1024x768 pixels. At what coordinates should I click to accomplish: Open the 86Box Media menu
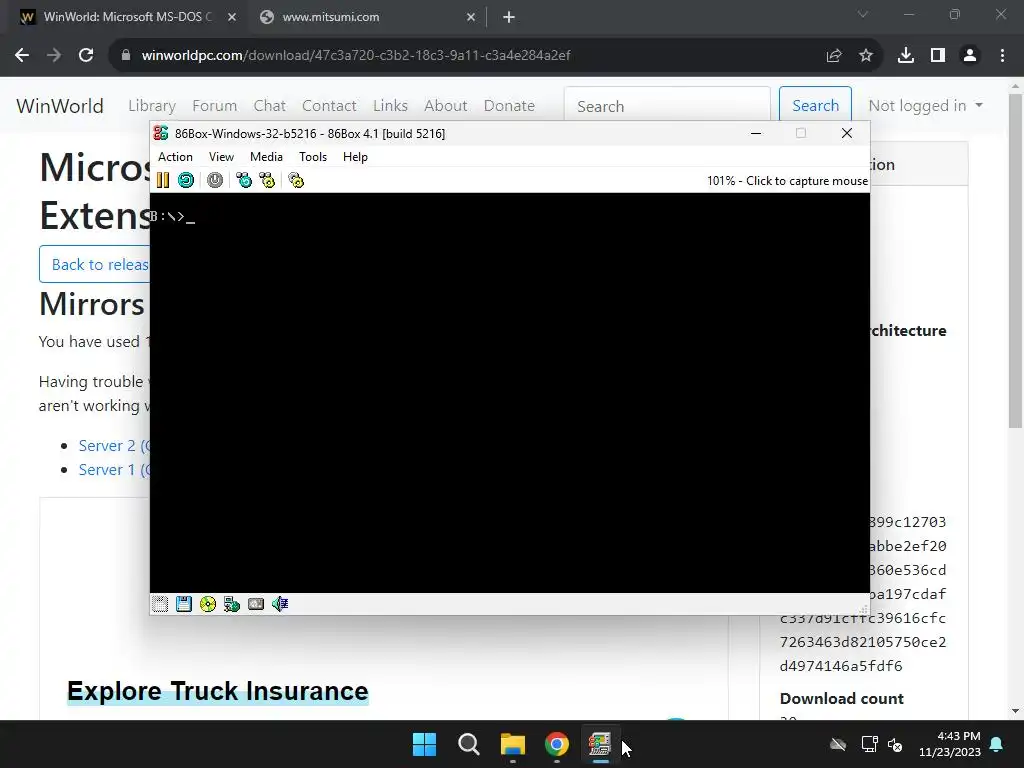click(266, 157)
